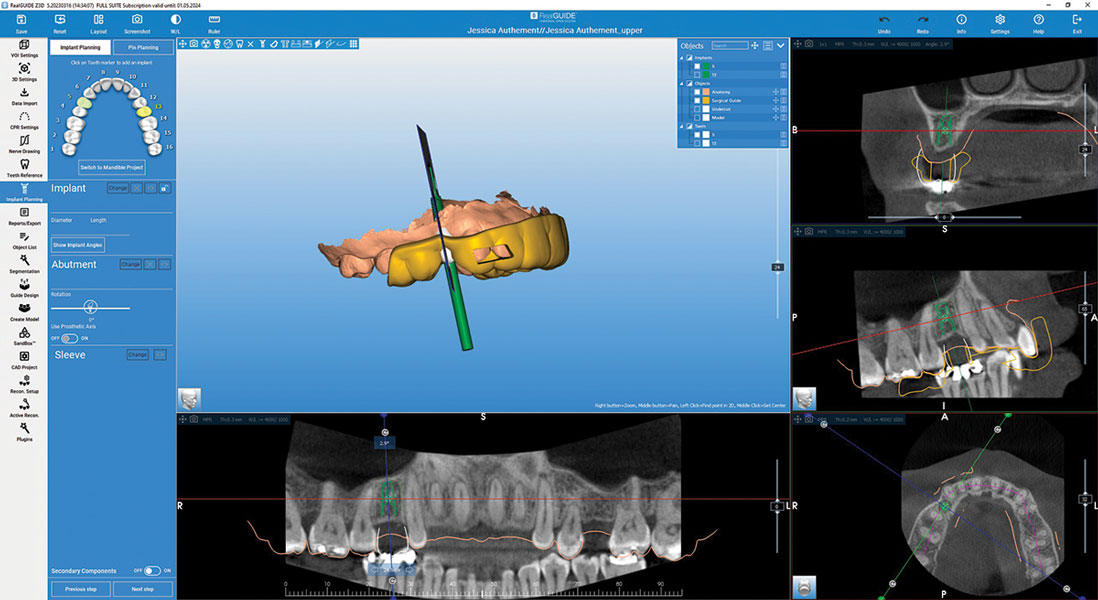Collapse the Teeth group in Objects tree
The height and width of the screenshot is (600, 1098).
pyautogui.click(x=681, y=126)
